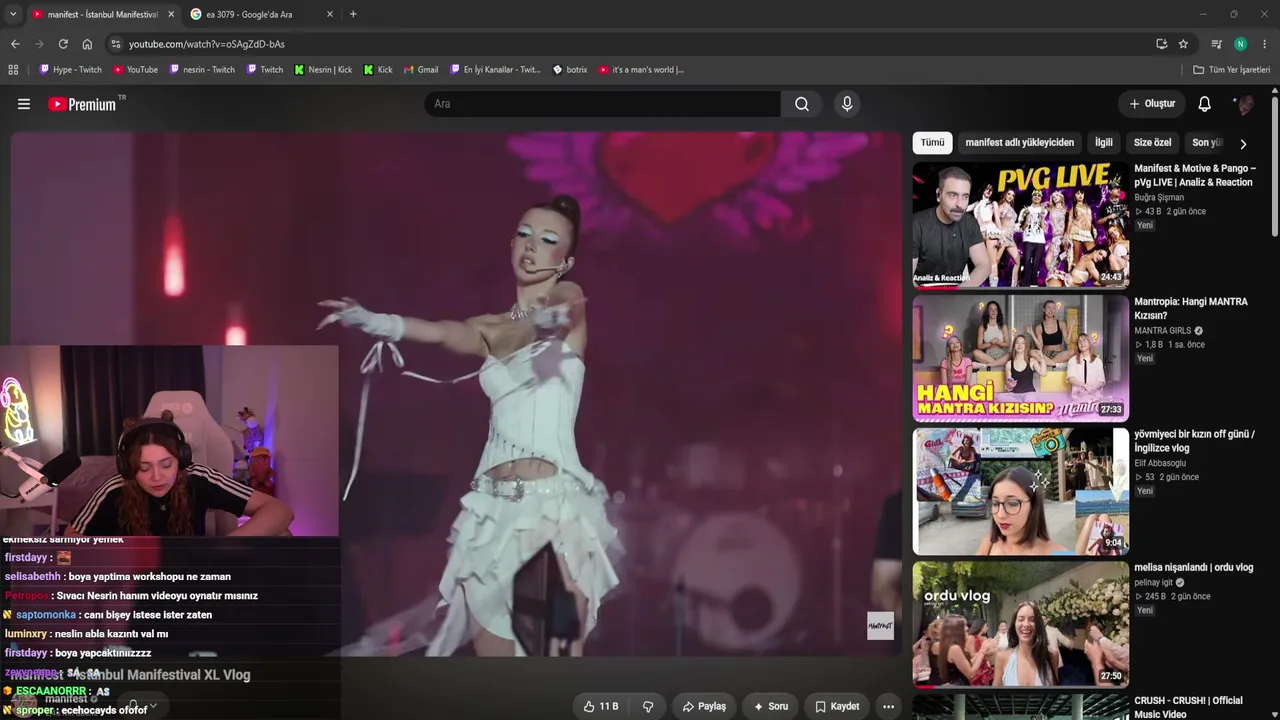This screenshot has width=1280, height=720.
Task: Open 'Tüm Yer İşaretleri' bookmarks folder
Action: click(1231, 70)
